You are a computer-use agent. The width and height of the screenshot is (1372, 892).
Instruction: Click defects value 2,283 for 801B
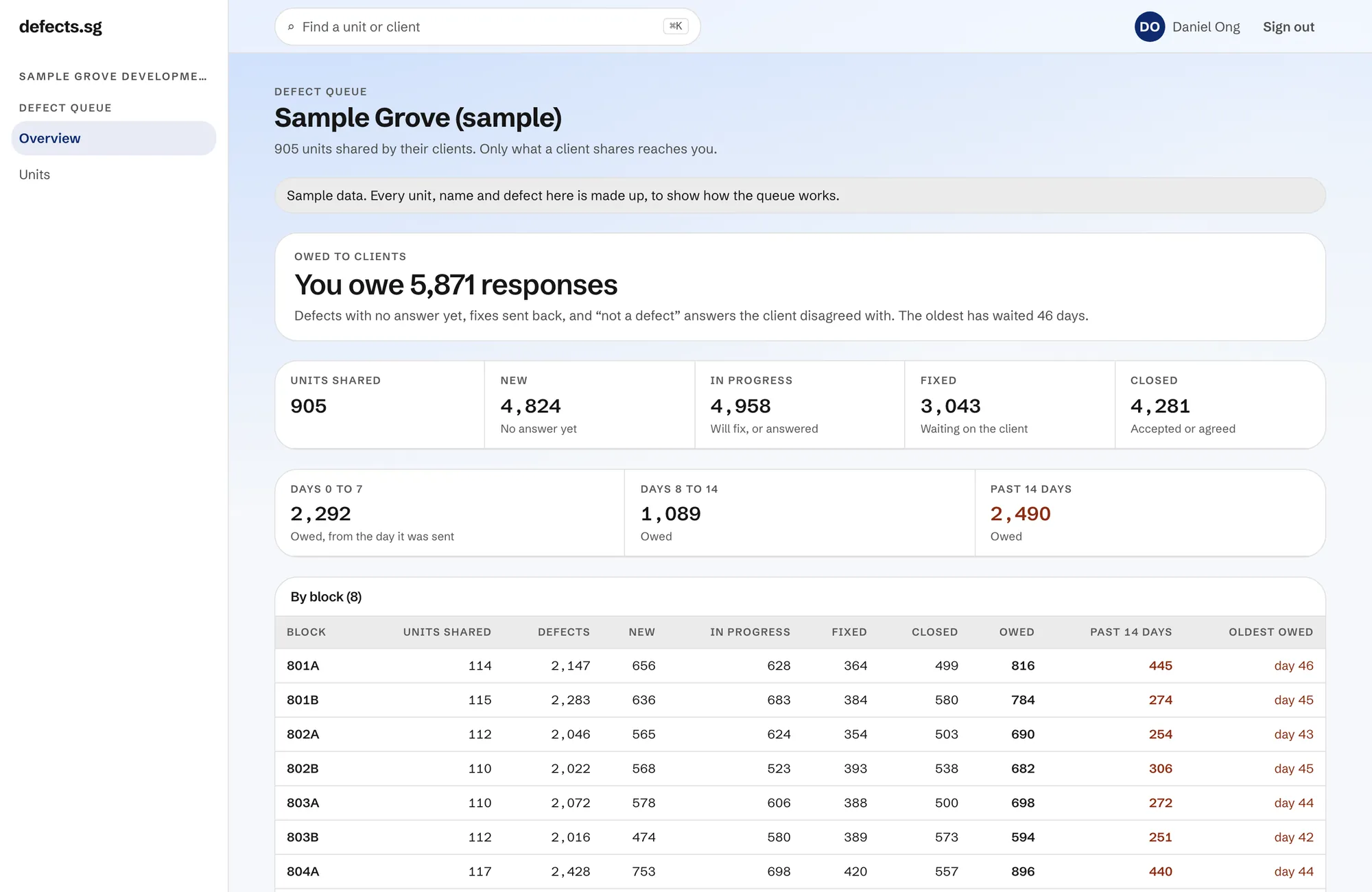(570, 700)
